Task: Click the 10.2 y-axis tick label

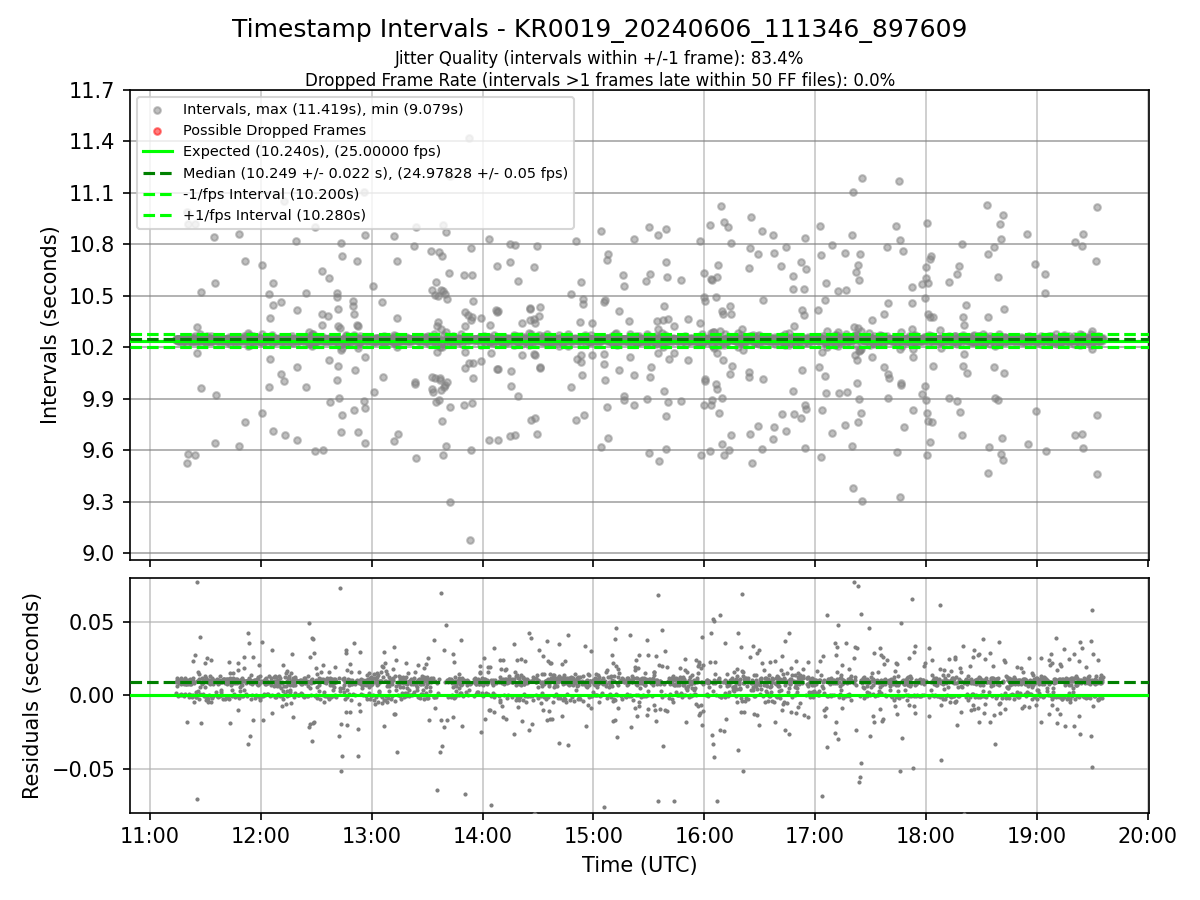Action: pyautogui.click(x=92, y=348)
